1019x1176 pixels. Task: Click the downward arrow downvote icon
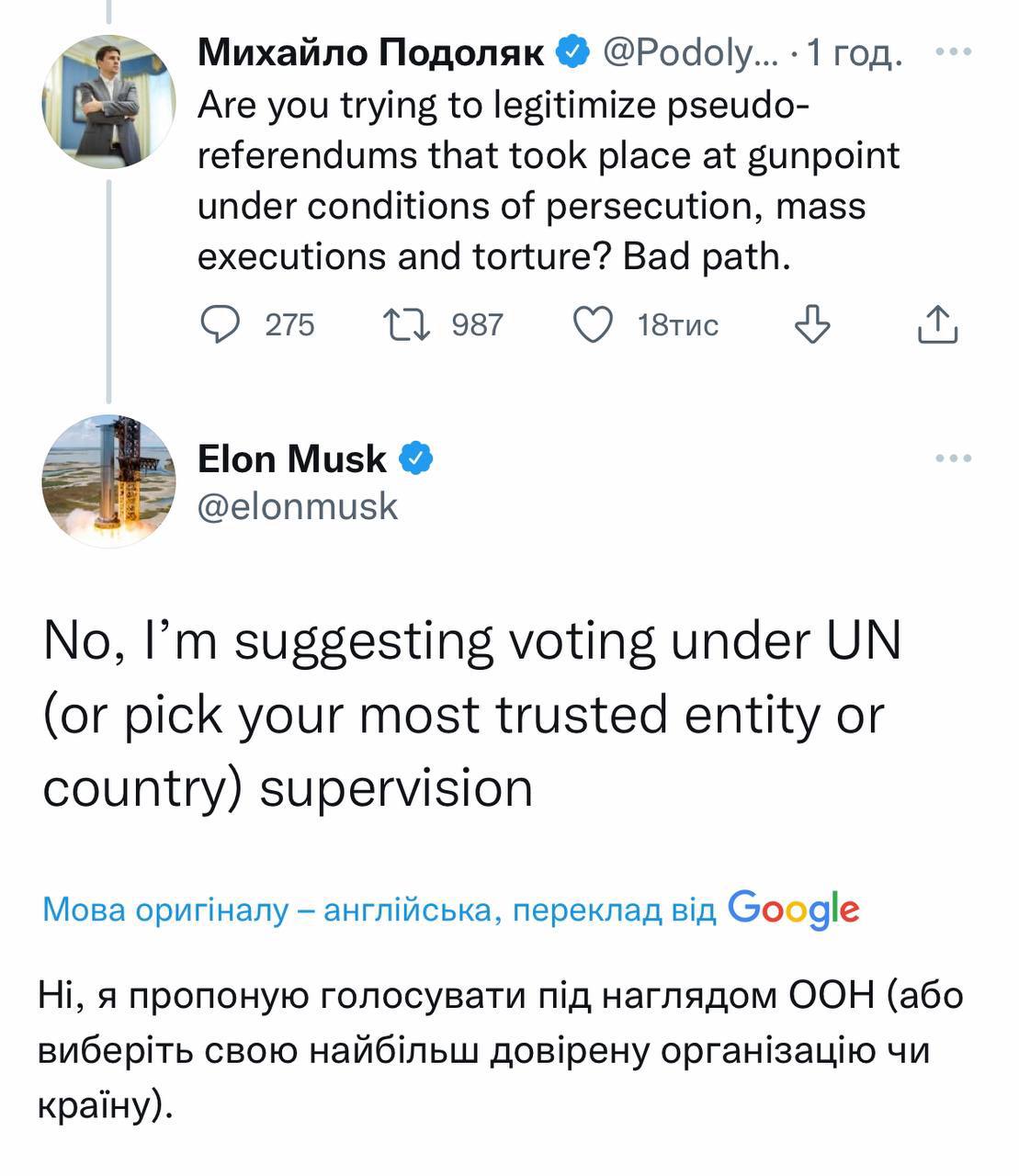[811, 324]
